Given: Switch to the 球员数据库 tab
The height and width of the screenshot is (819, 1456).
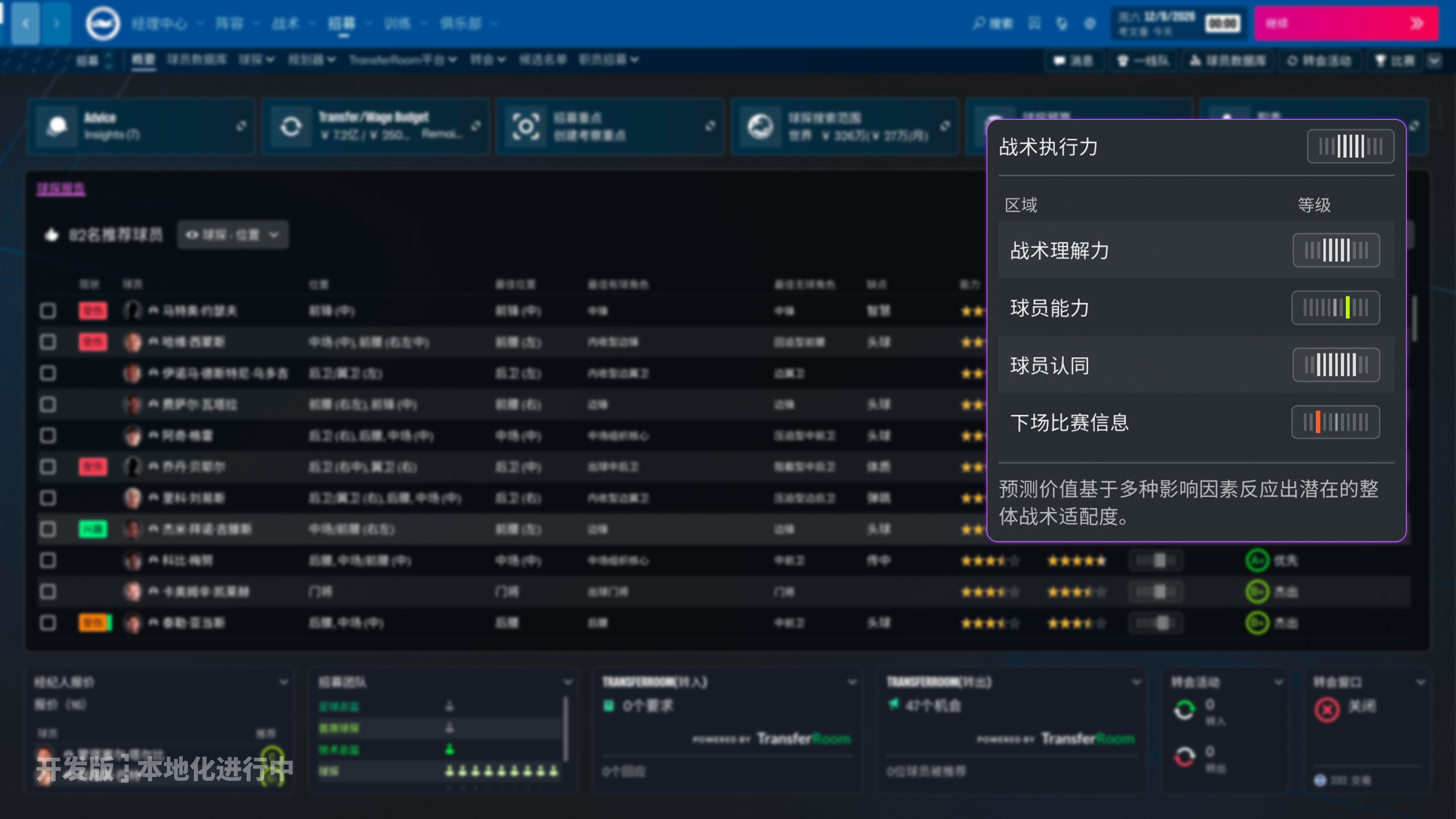Looking at the screenshot, I should coord(196,60).
